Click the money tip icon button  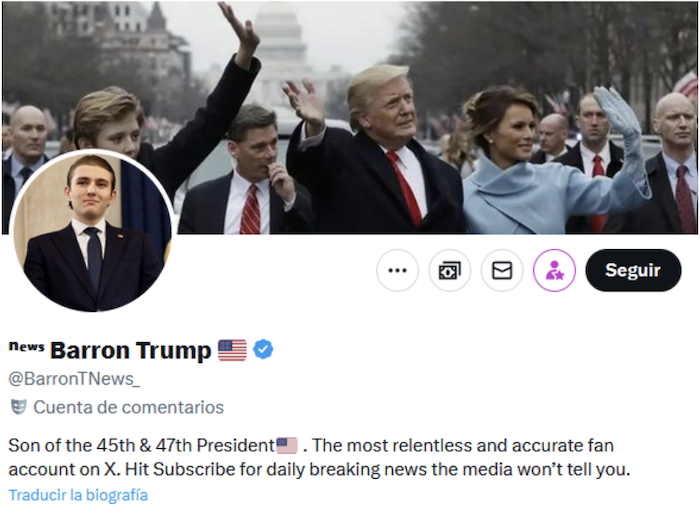(449, 271)
